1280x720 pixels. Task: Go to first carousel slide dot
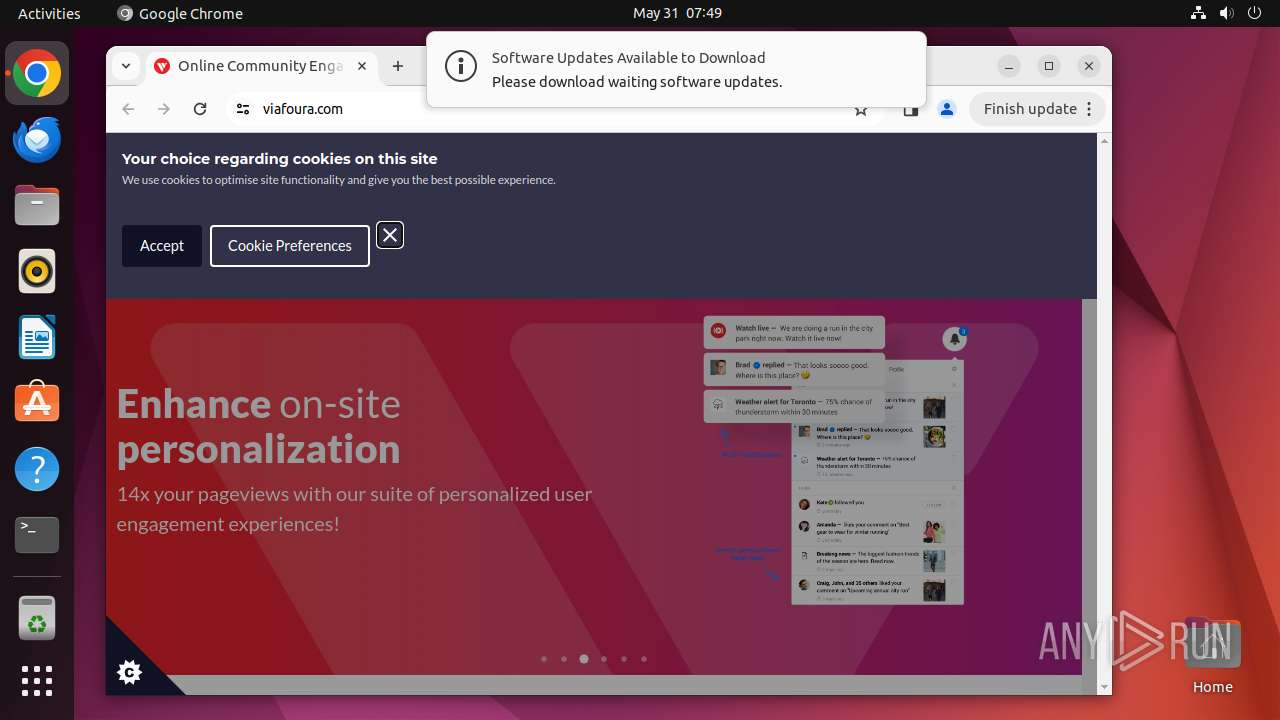[x=544, y=659]
